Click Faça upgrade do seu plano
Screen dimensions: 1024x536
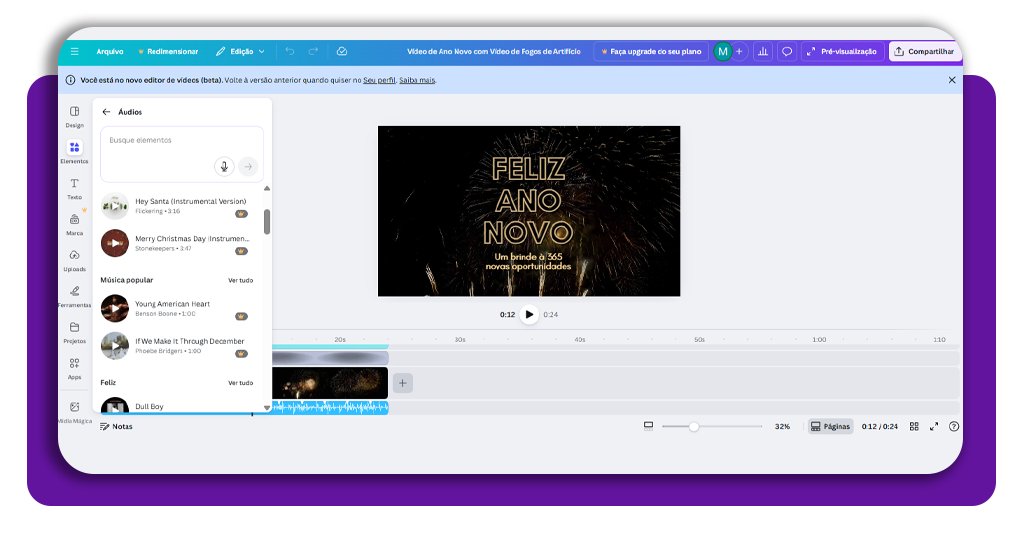[x=651, y=52]
